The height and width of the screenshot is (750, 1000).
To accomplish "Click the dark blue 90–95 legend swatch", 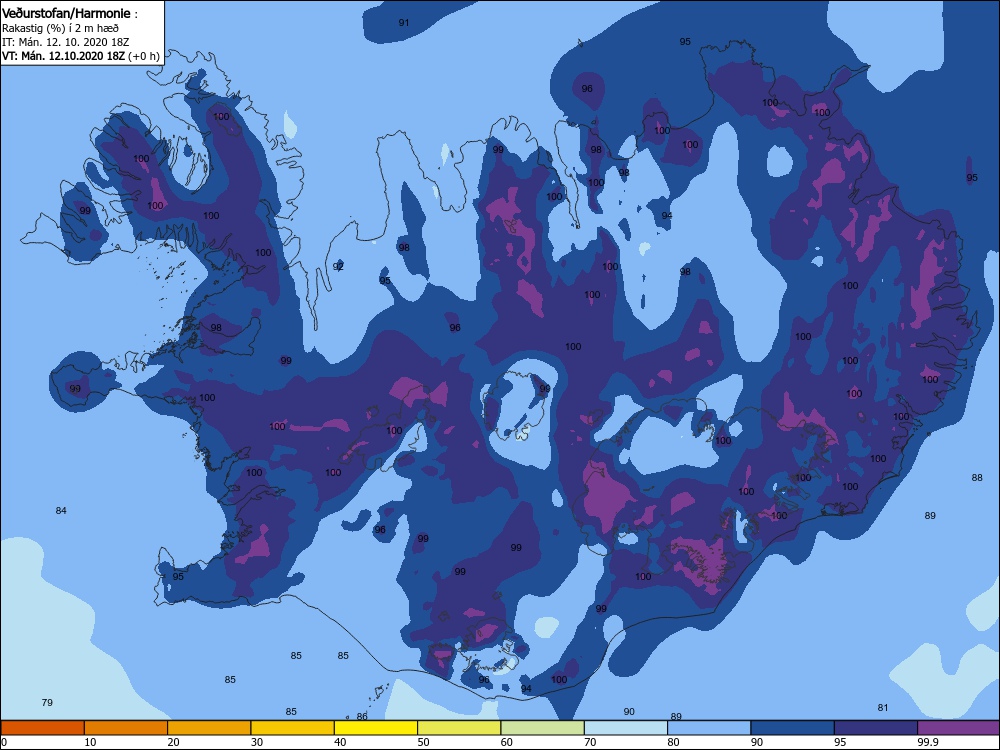I will 793,728.
